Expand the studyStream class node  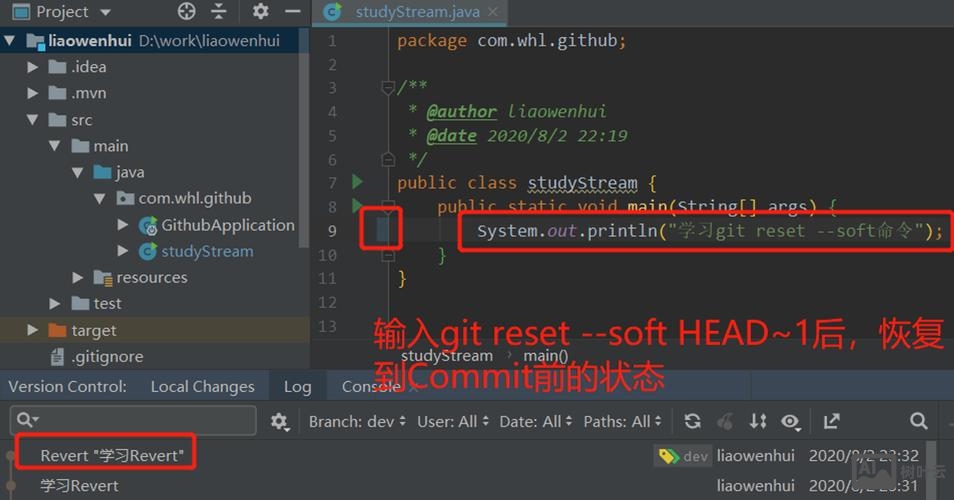click(x=122, y=251)
